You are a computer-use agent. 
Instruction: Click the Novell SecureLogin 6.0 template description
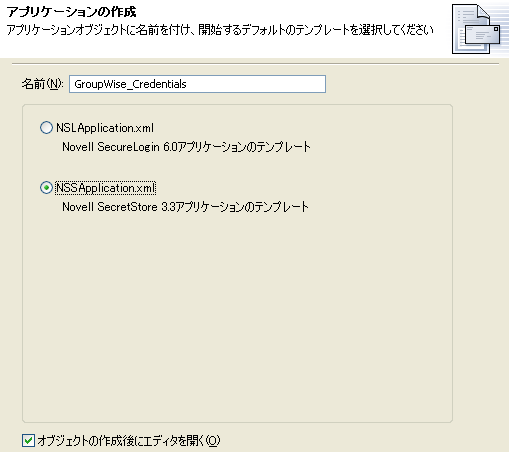tap(186, 147)
